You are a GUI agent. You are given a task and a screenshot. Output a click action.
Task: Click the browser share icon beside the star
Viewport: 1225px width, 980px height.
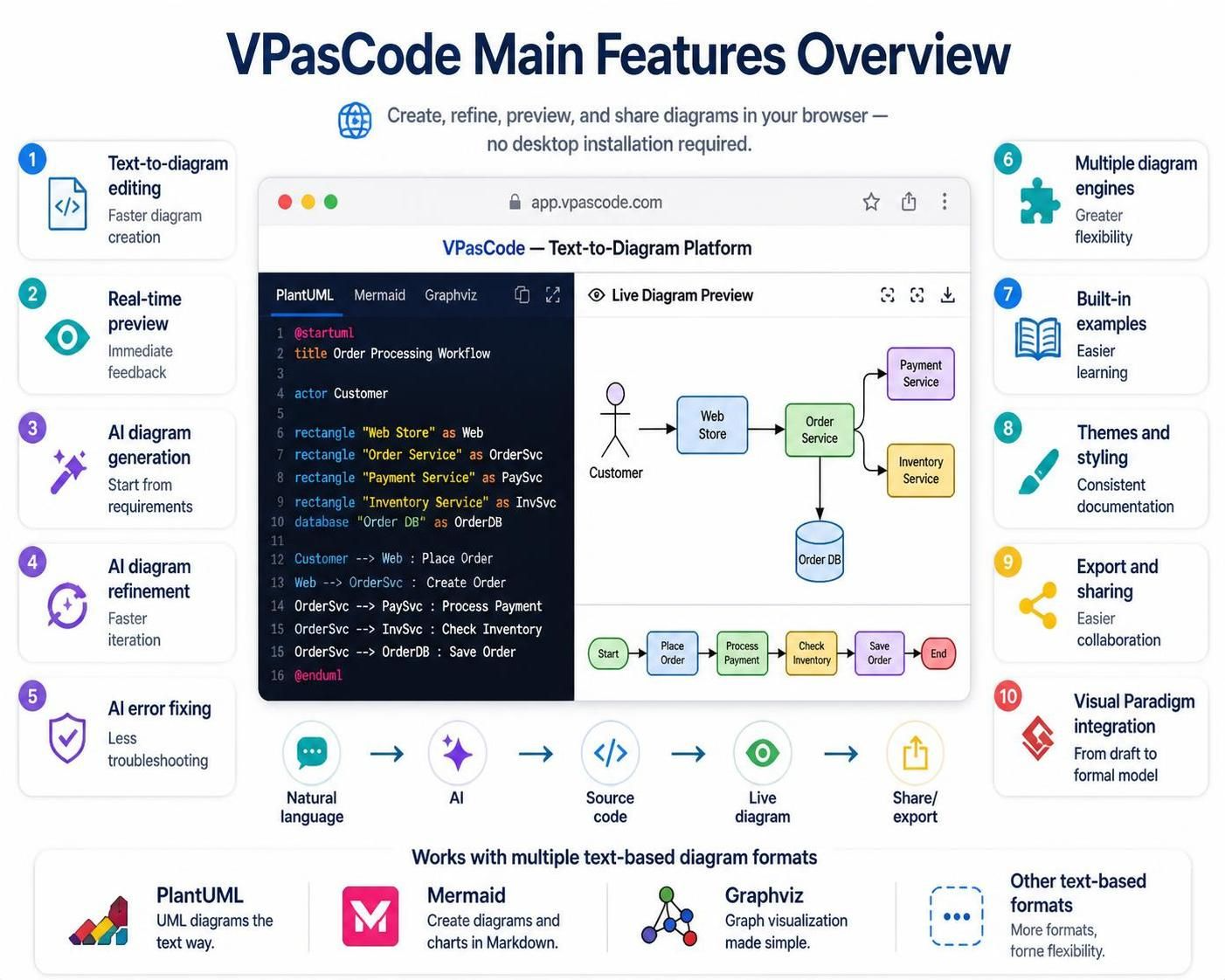909,202
